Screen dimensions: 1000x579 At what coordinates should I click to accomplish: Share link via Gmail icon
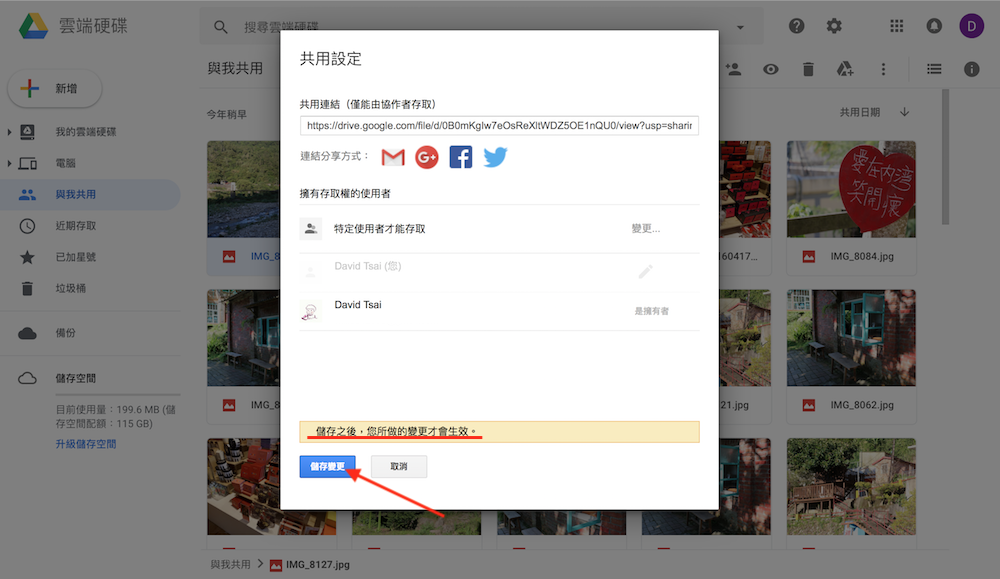pos(393,157)
